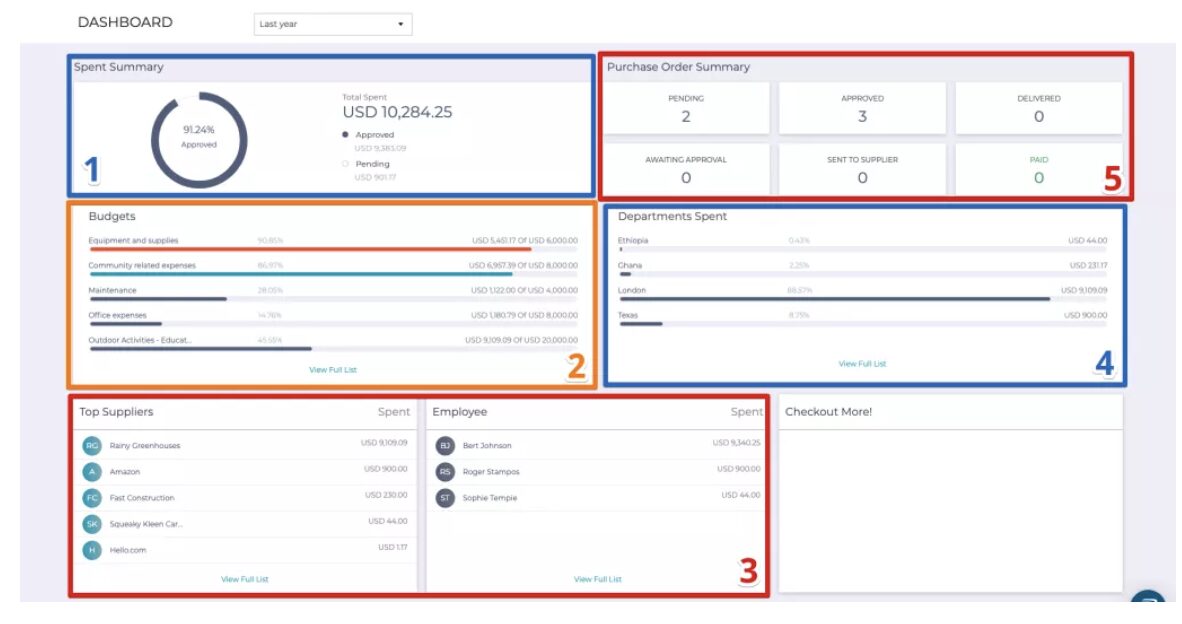Click the RG avatar for Rainy Greenhouses
This screenshot has width=1182, height=624.
click(92, 445)
